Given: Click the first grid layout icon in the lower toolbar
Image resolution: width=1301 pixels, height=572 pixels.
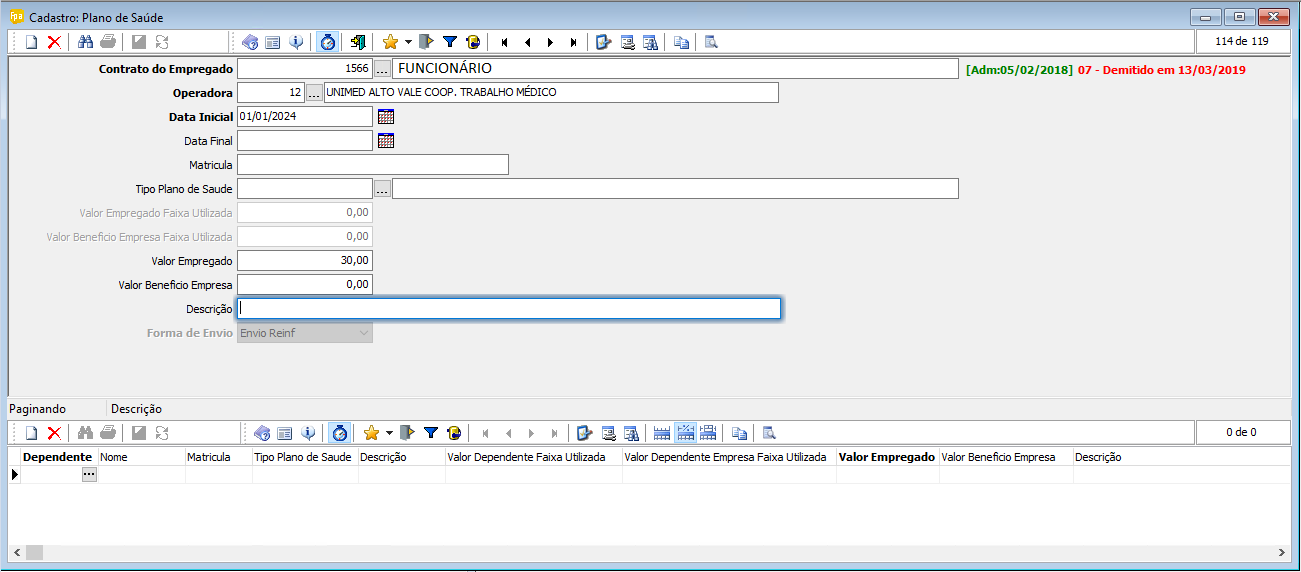Looking at the screenshot, I should point(662,433).
